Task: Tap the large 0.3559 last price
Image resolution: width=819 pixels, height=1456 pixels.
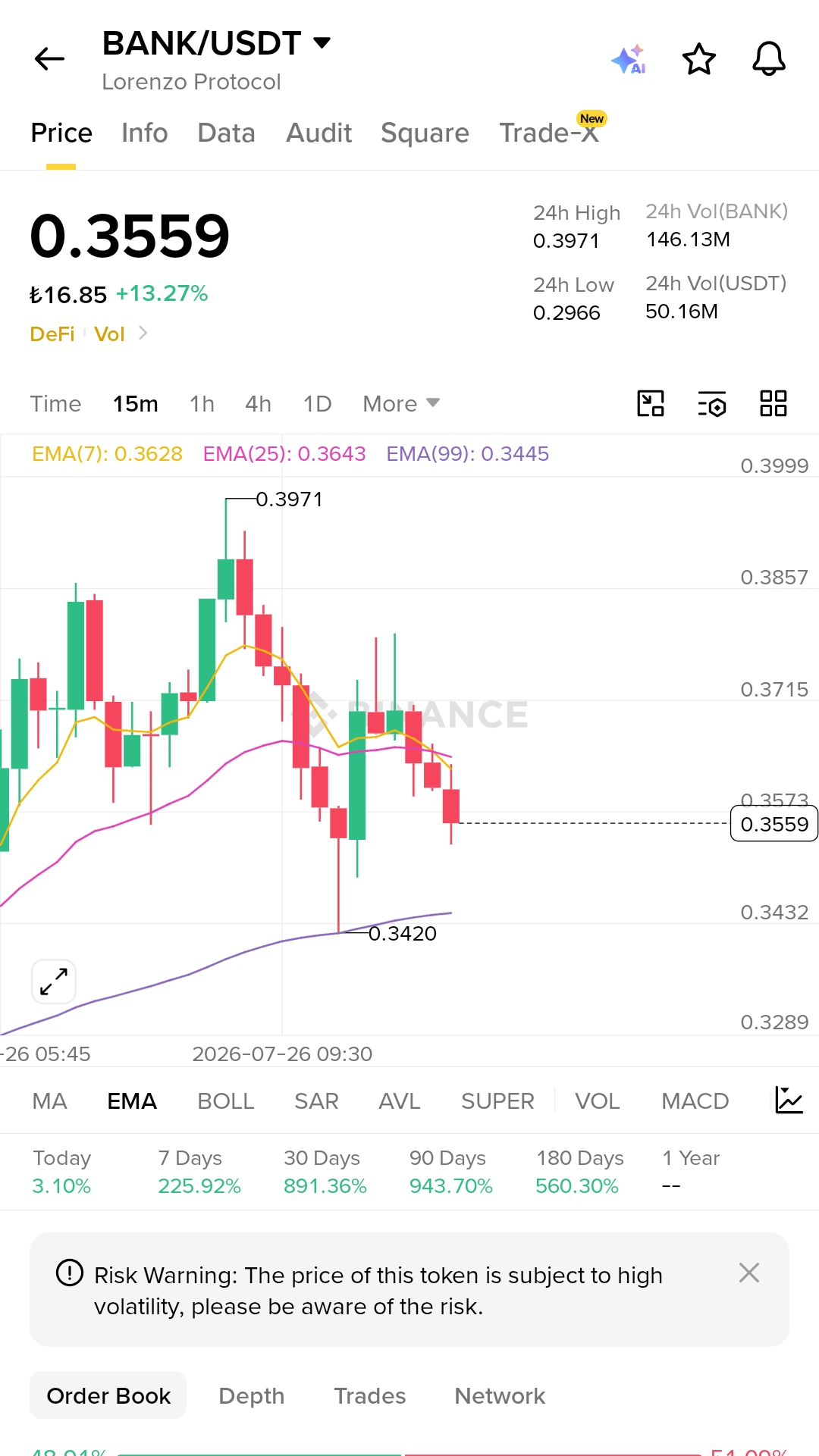Action: [130, 236]
